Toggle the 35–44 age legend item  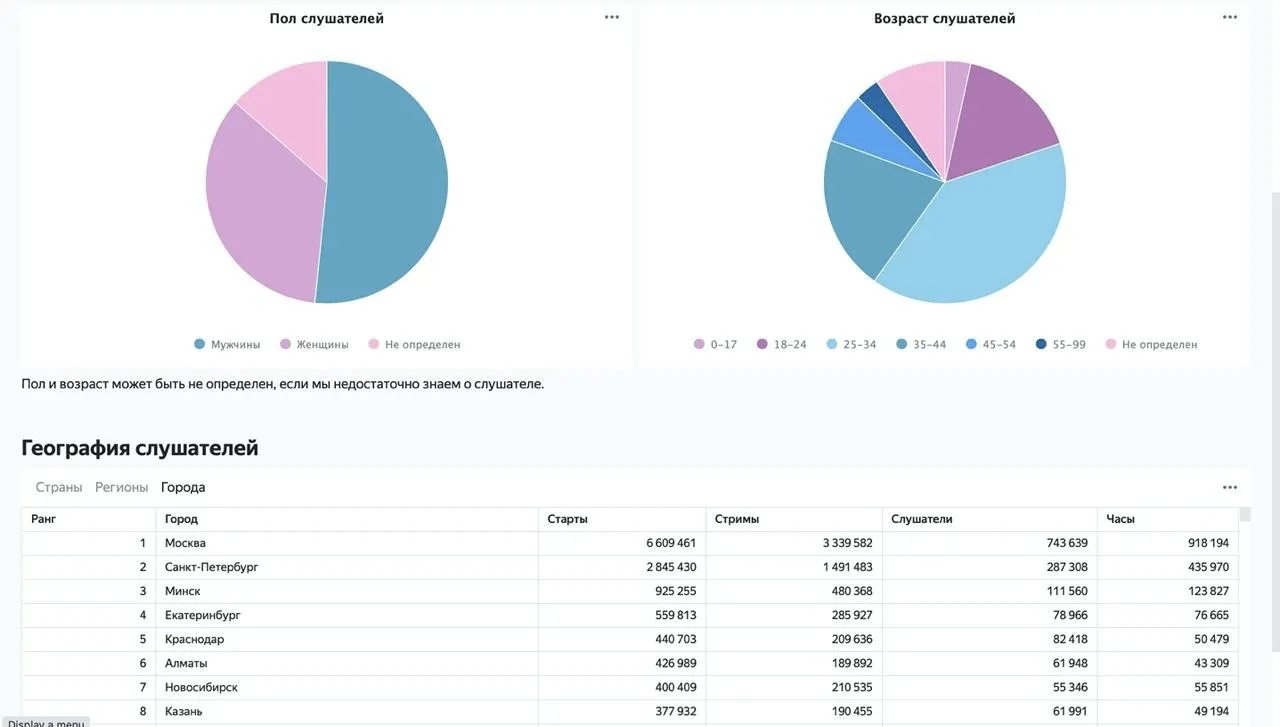(921, 344)
